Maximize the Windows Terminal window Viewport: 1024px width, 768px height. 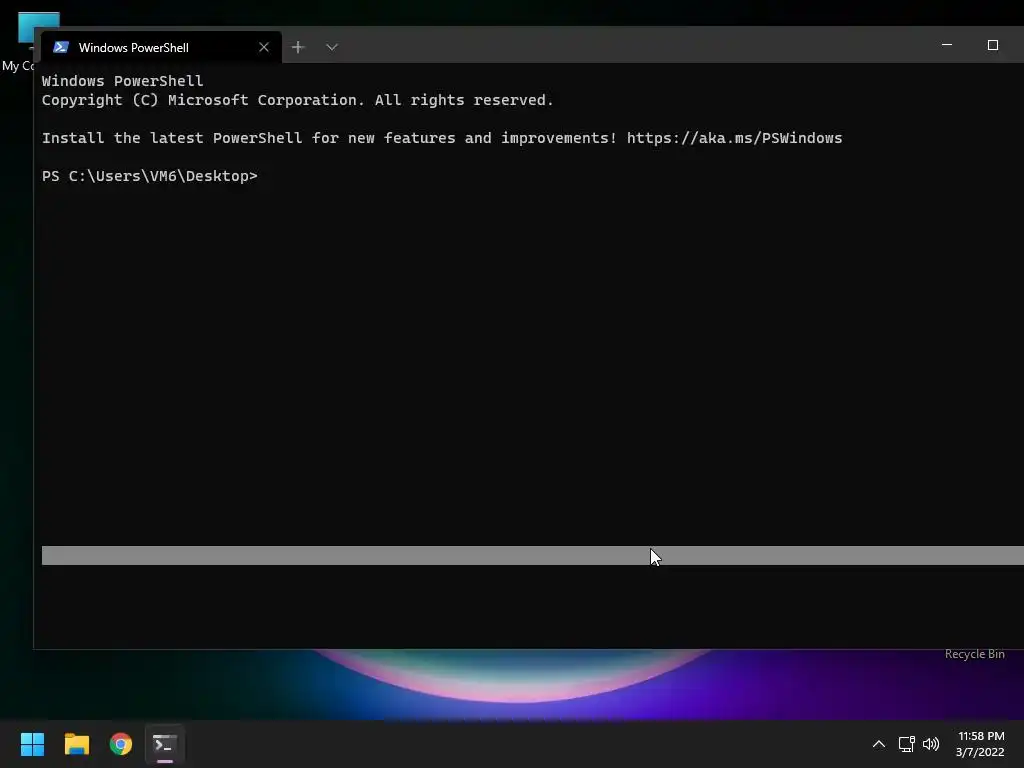click(x=993, y=45)
